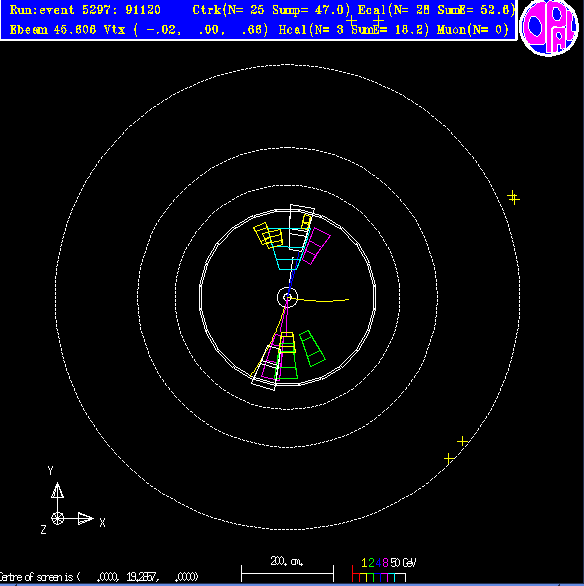Screen dimensions: 584x586
Task: Select the green isolated cluster in lower jet
Action: click(312, 348)
